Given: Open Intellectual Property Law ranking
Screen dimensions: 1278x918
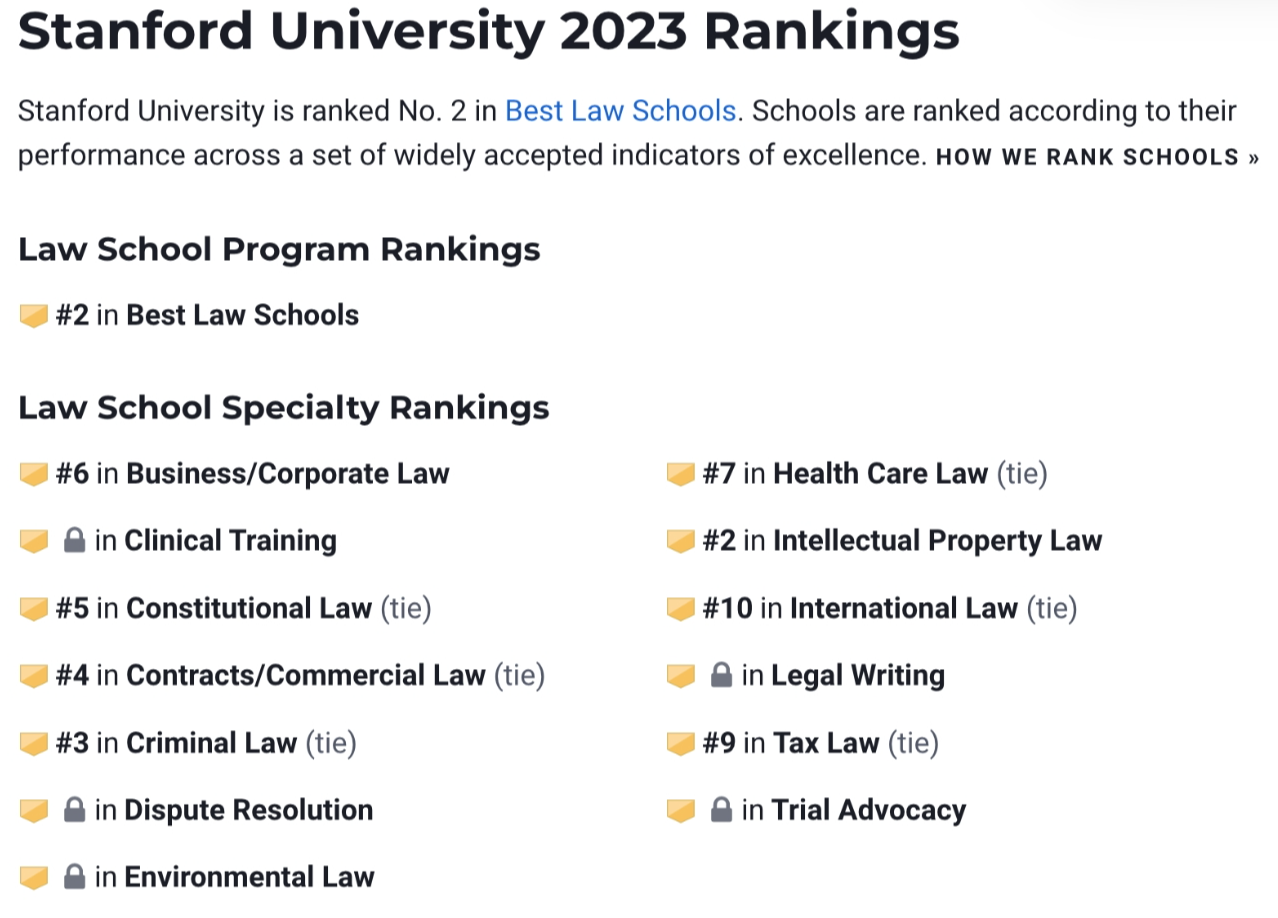Looking at the screenshot, I should point(936,541).
